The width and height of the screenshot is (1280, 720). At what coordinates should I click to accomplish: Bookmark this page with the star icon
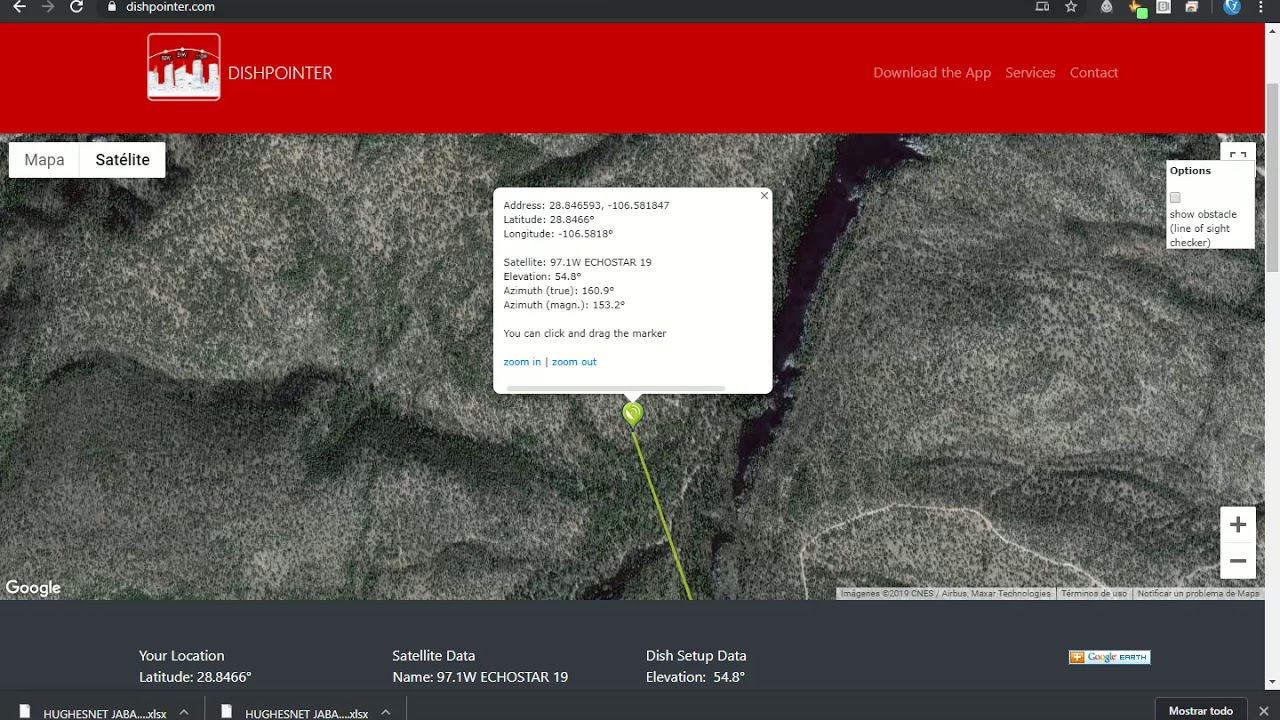pyautogui.click(x=1071, y=7)
